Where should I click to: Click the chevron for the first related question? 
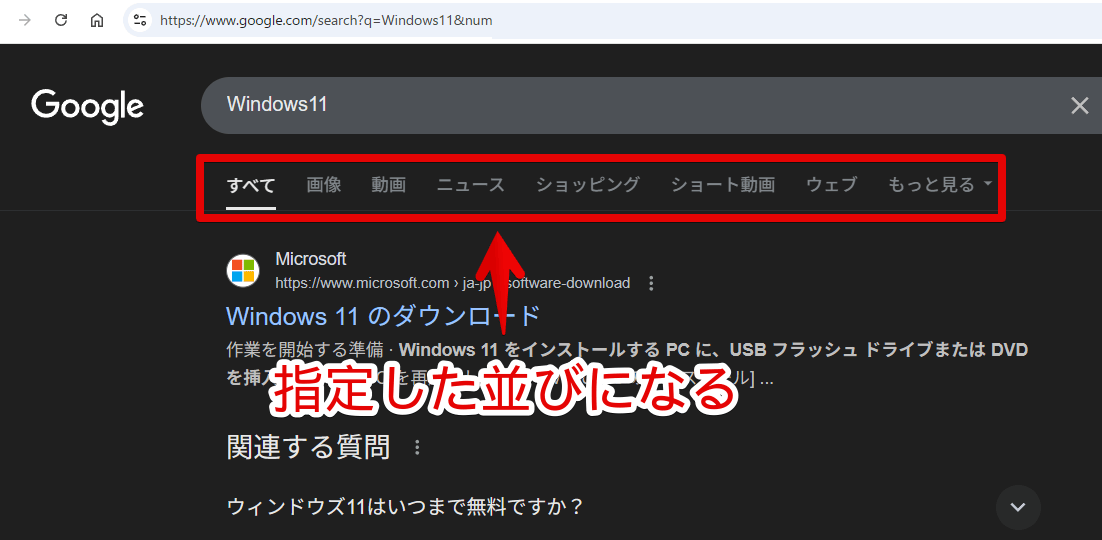[1018, 507]
